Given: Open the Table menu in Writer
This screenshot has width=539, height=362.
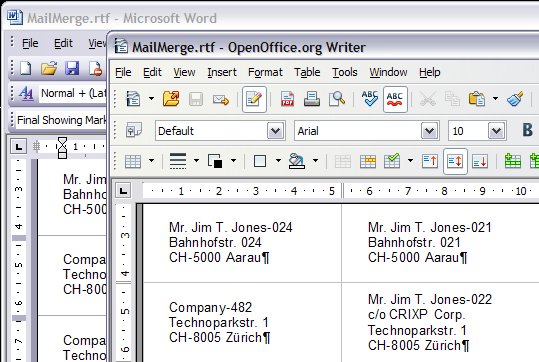Looking at the screenshot, I should tap(307, 72).
